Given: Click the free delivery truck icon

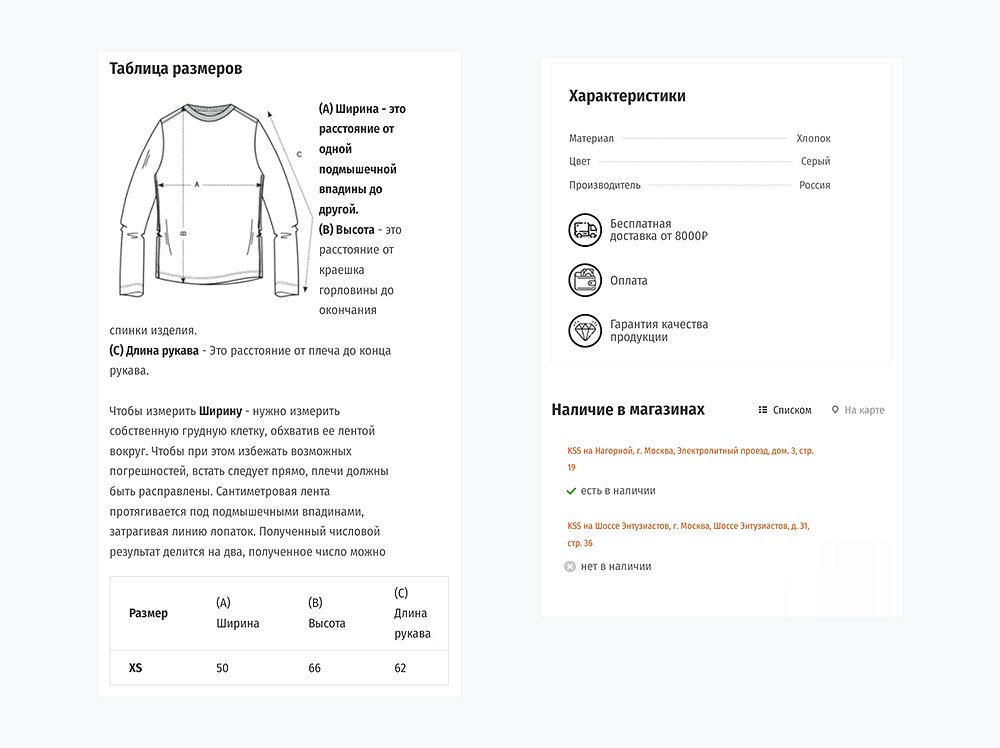Looking at the screenshot, I should coord(585,230).
